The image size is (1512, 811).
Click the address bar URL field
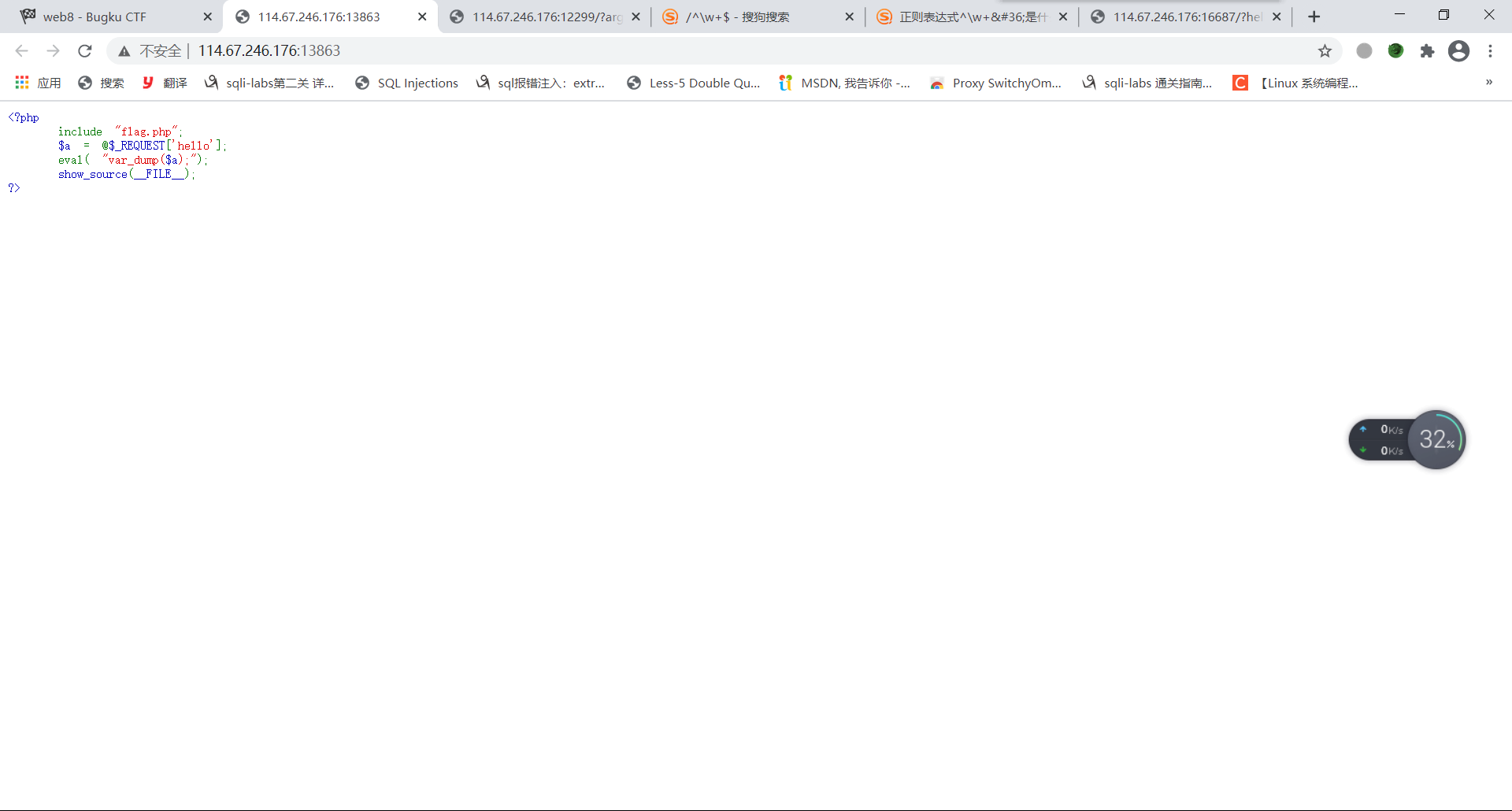(709, 51)
